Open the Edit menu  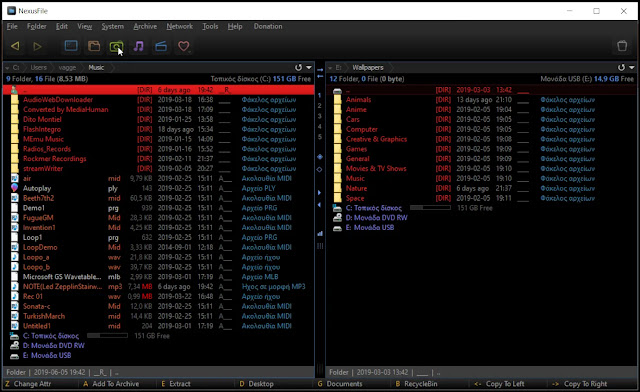point(62,26)
